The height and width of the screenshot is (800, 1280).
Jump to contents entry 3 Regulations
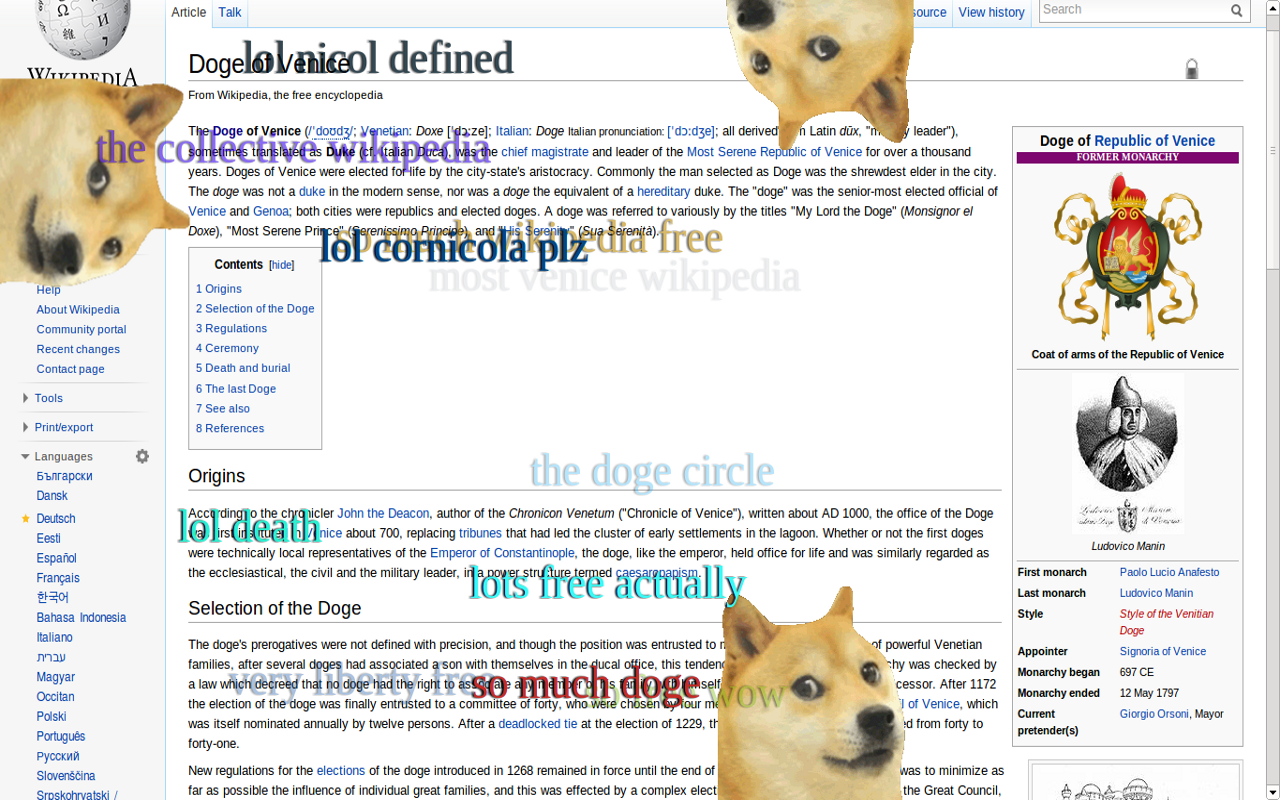pyautogui.click(x=231, y=328)
